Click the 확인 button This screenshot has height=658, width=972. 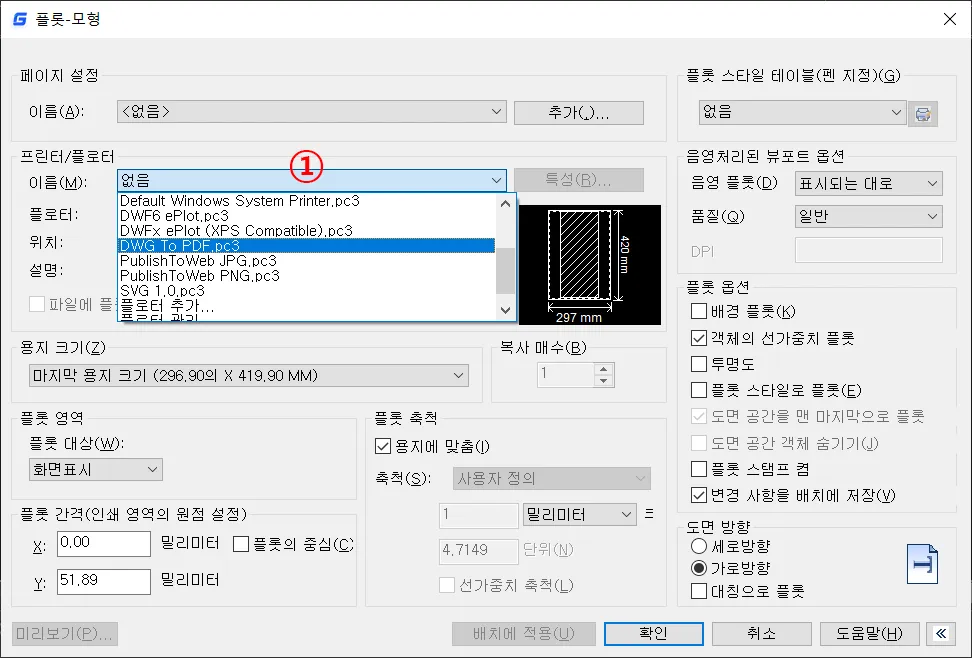tap(653, 633)
